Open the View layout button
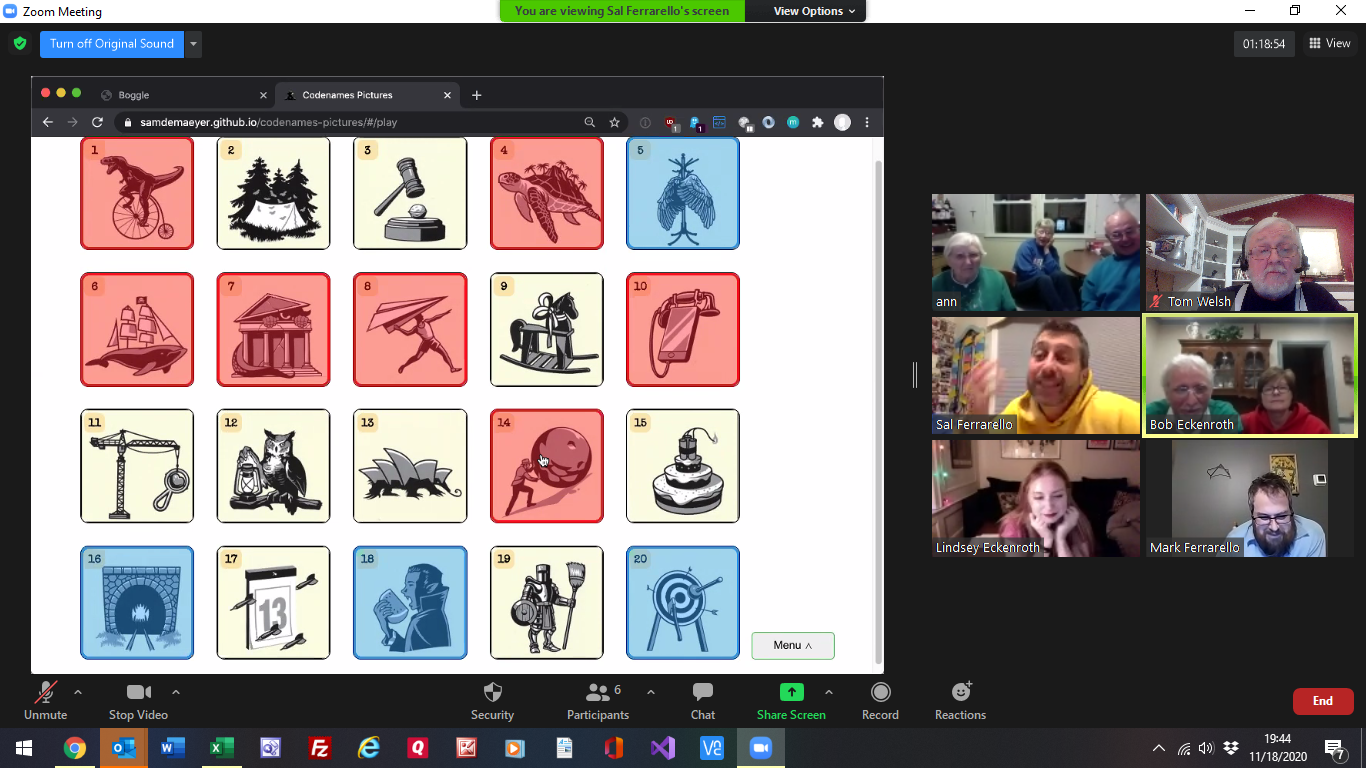 click(1330, 43)
